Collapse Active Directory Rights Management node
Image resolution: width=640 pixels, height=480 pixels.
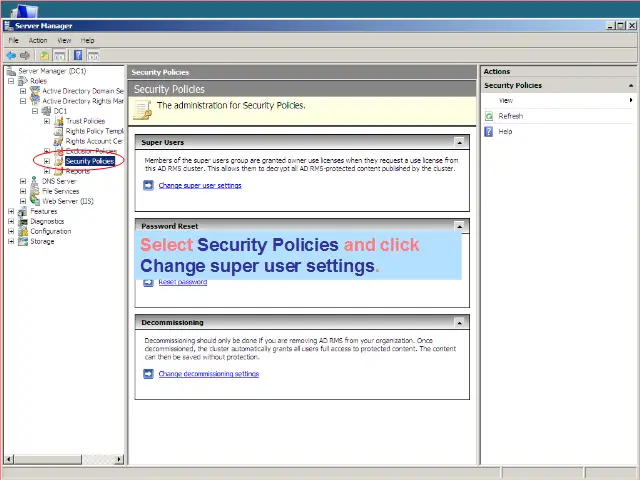[x=23, y=101]
